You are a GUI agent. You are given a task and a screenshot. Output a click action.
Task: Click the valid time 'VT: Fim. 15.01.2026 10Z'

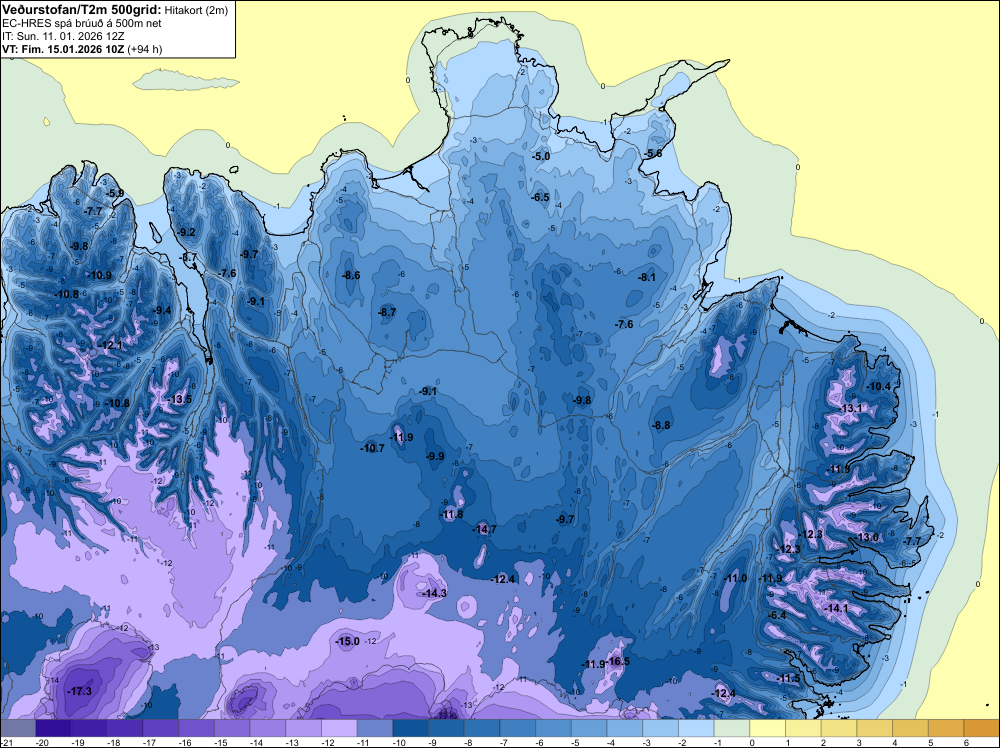64,48
